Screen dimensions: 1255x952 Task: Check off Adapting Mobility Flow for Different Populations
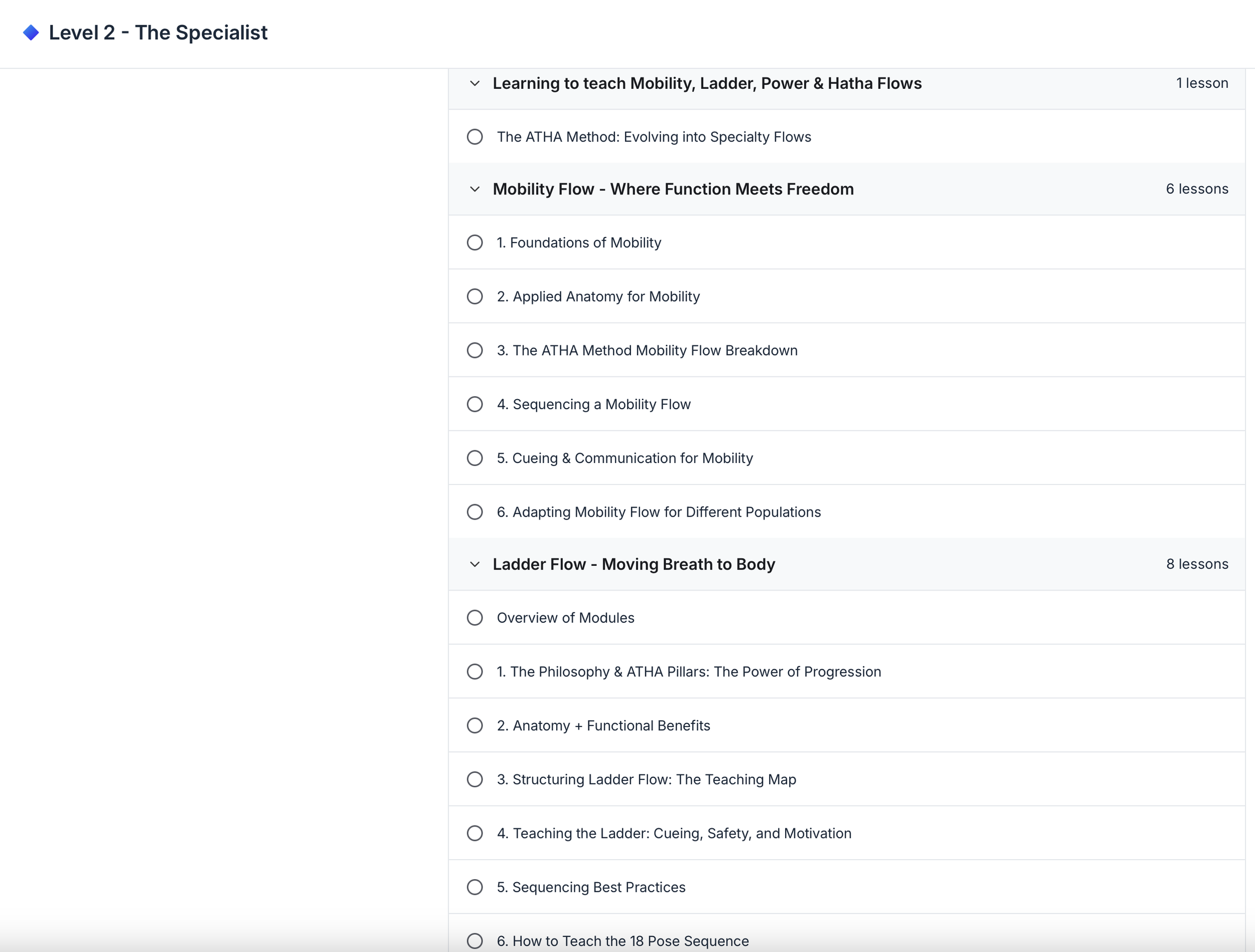click(x=475, y=512)
